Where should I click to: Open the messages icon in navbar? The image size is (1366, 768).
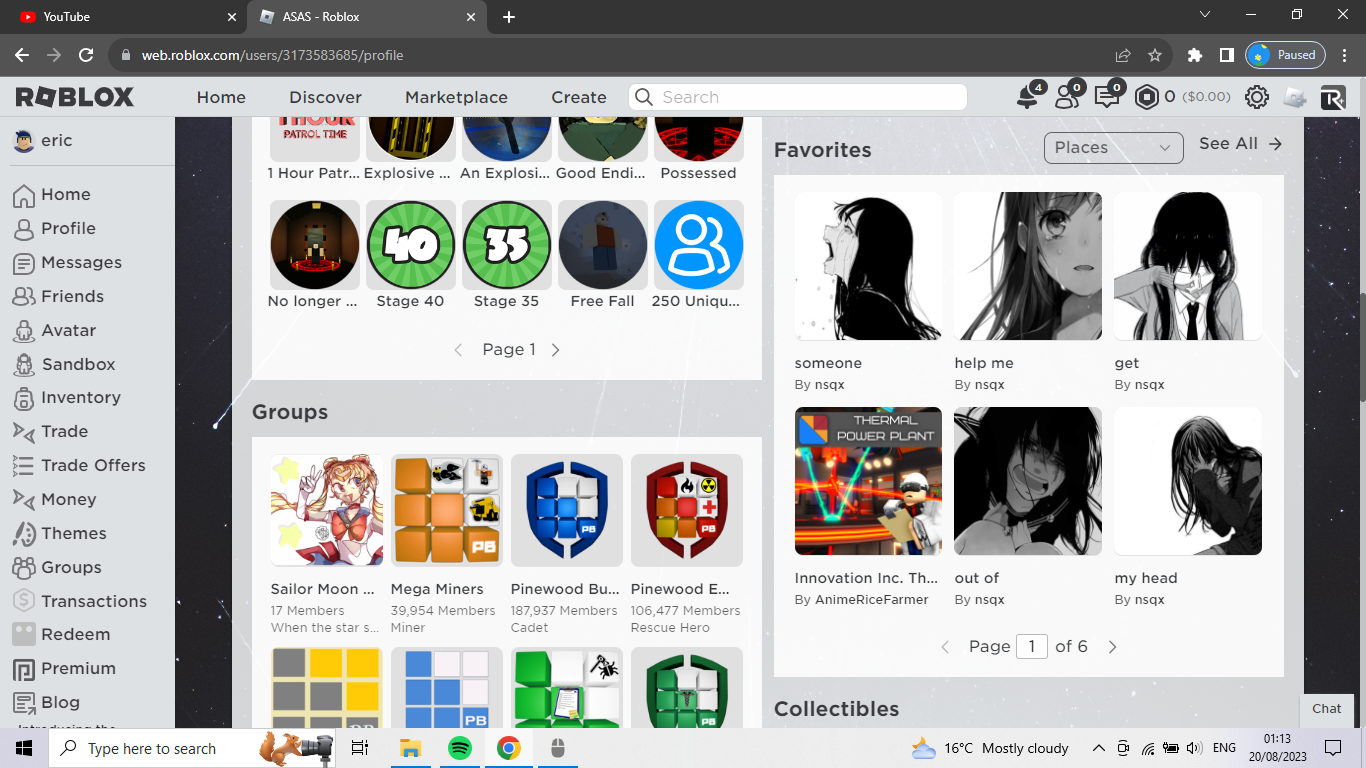point(1107,97)
